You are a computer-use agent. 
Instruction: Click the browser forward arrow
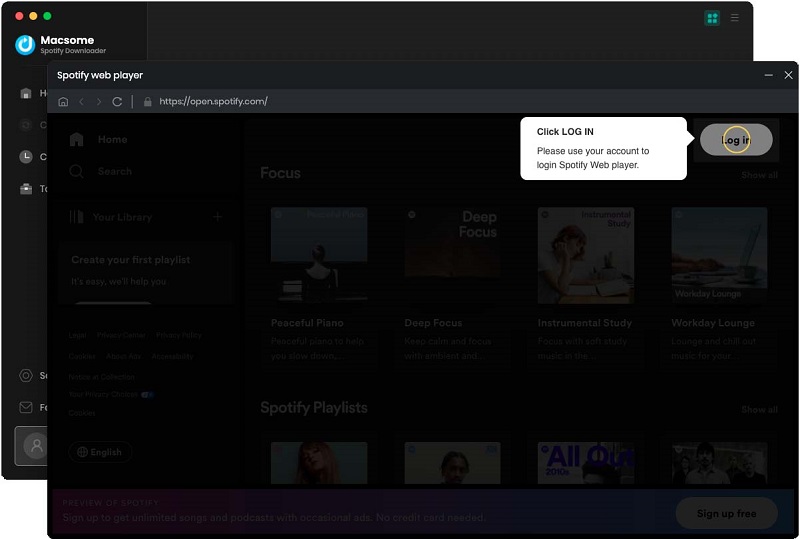point(99,102)
